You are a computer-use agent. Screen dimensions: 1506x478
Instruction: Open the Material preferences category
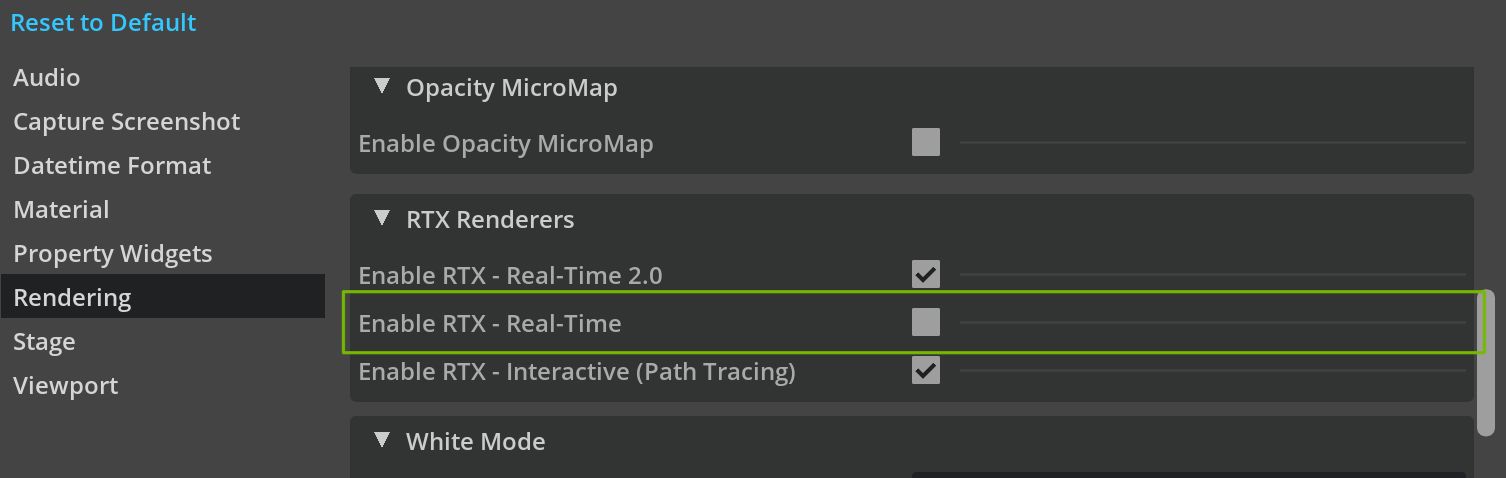61,210
